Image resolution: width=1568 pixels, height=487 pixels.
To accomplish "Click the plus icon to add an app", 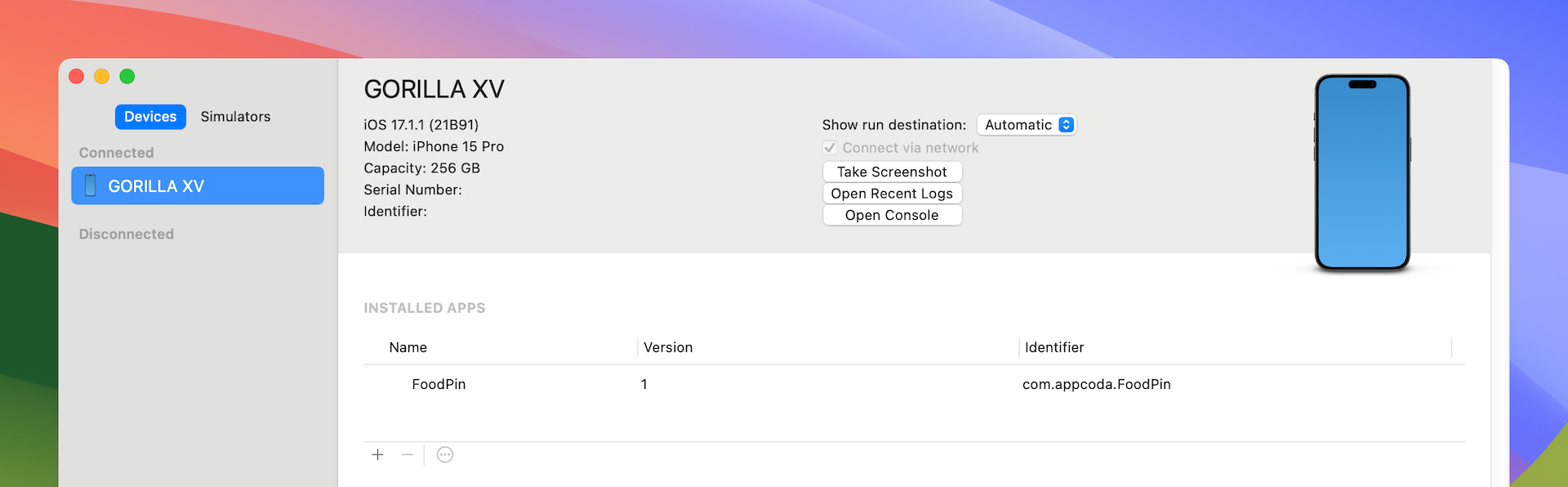I will click(377, 455).
